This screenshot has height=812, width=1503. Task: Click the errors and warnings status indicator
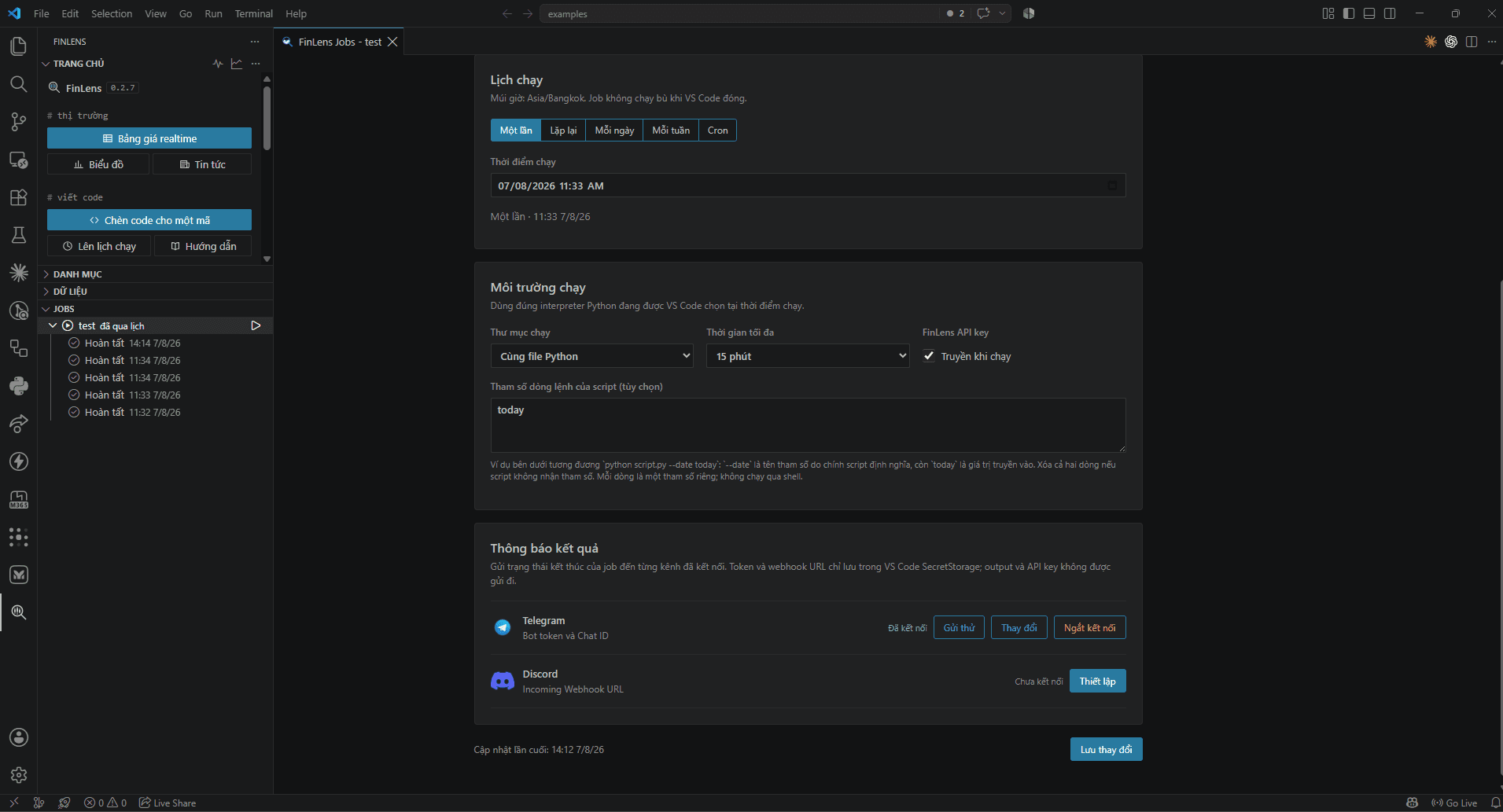point(105,803)
